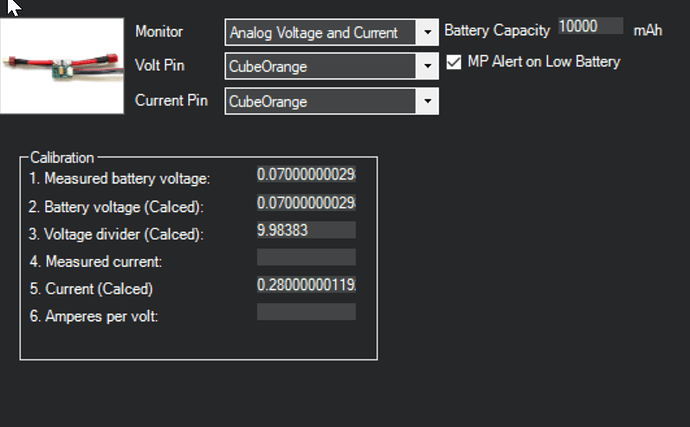
Task: Click CubeOrange text in Volt Pin box
Action: point(268,66)
